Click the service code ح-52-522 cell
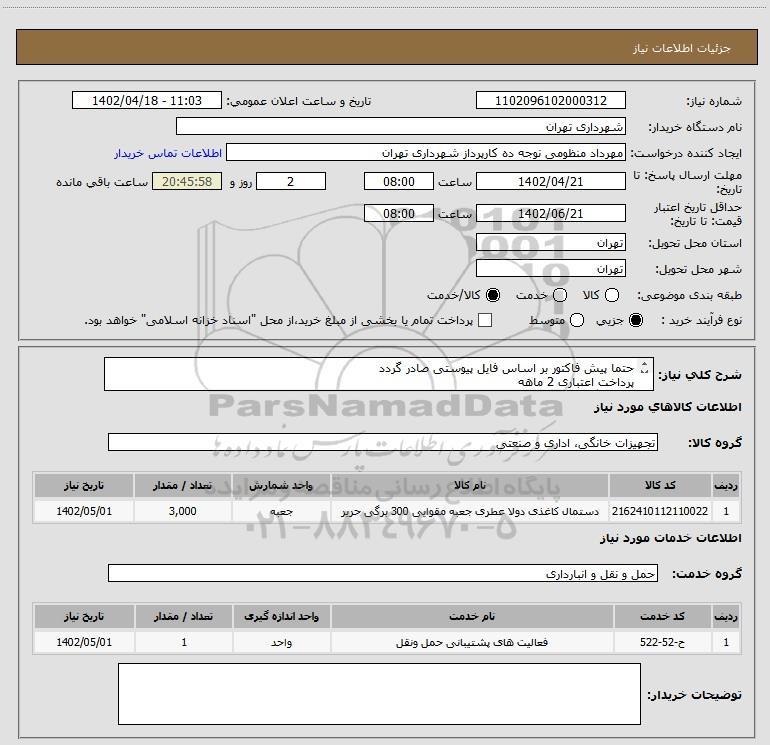The image size is (770, 745). (x=662, y=642)
